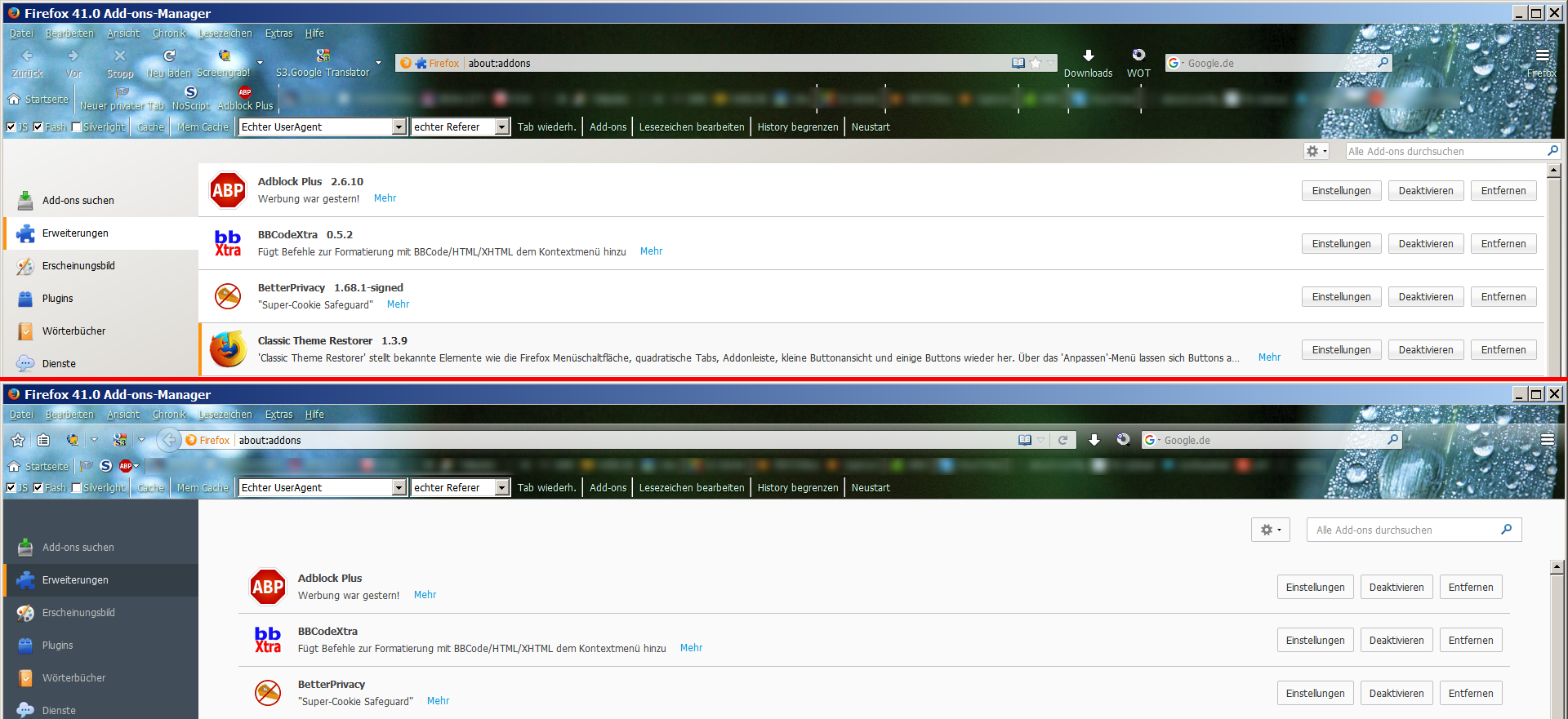Toggle Silverlight checkbox in bottom window
The image size is (1568, 719).
tap(77, 487)
